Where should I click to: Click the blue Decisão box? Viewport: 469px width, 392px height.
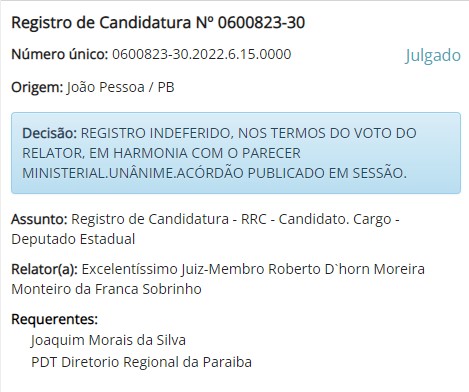coord(236,153)
